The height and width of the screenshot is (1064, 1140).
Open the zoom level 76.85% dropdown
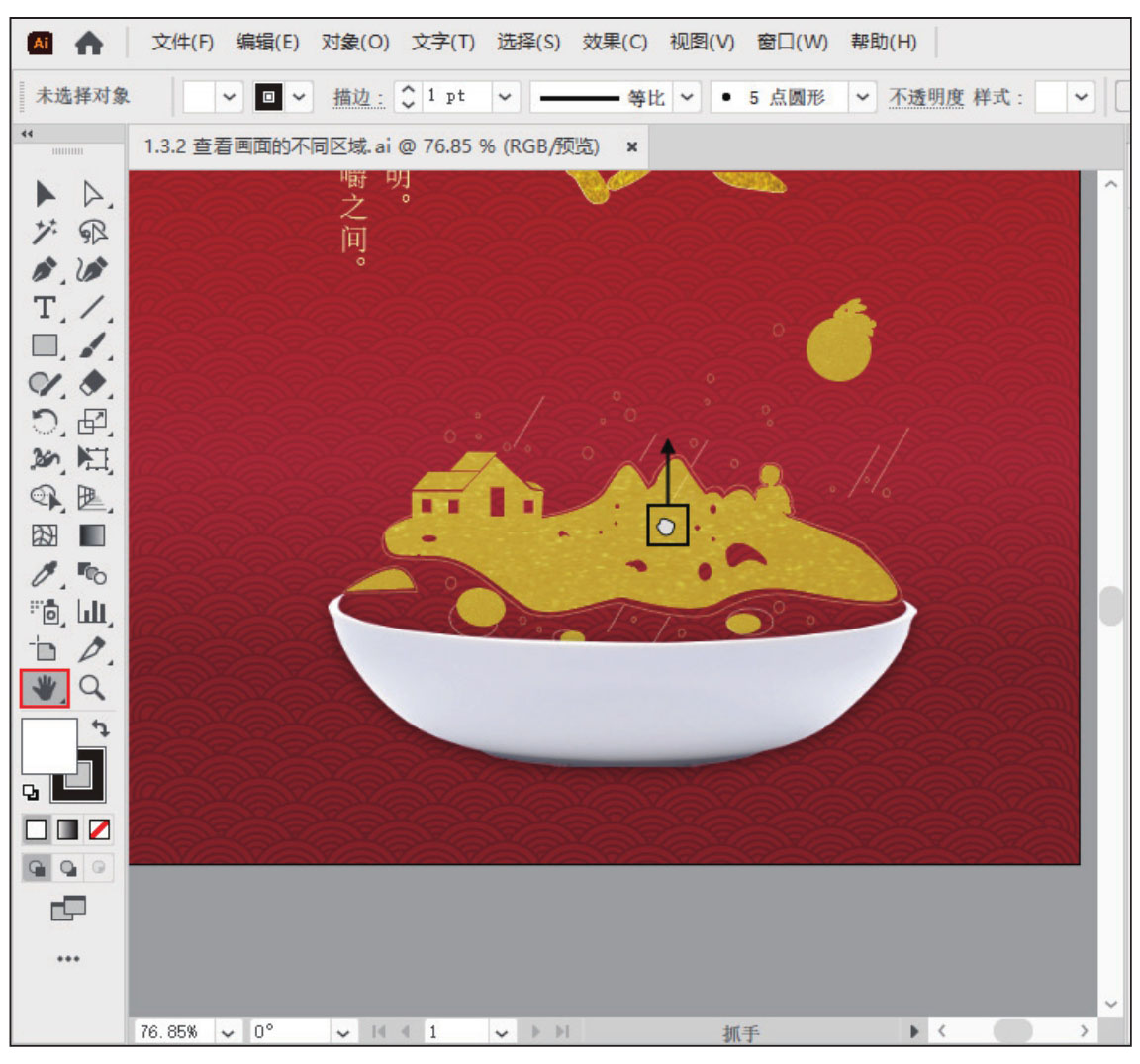click(229, 1032)
